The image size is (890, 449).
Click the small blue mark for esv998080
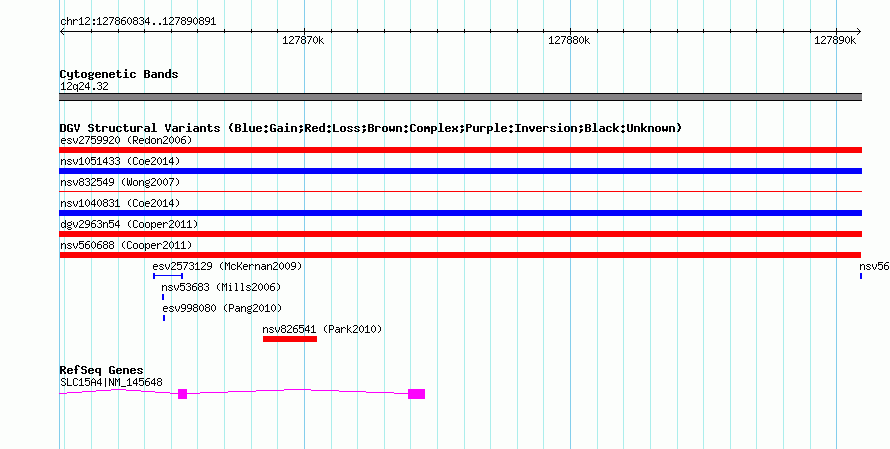click(164, 318)
